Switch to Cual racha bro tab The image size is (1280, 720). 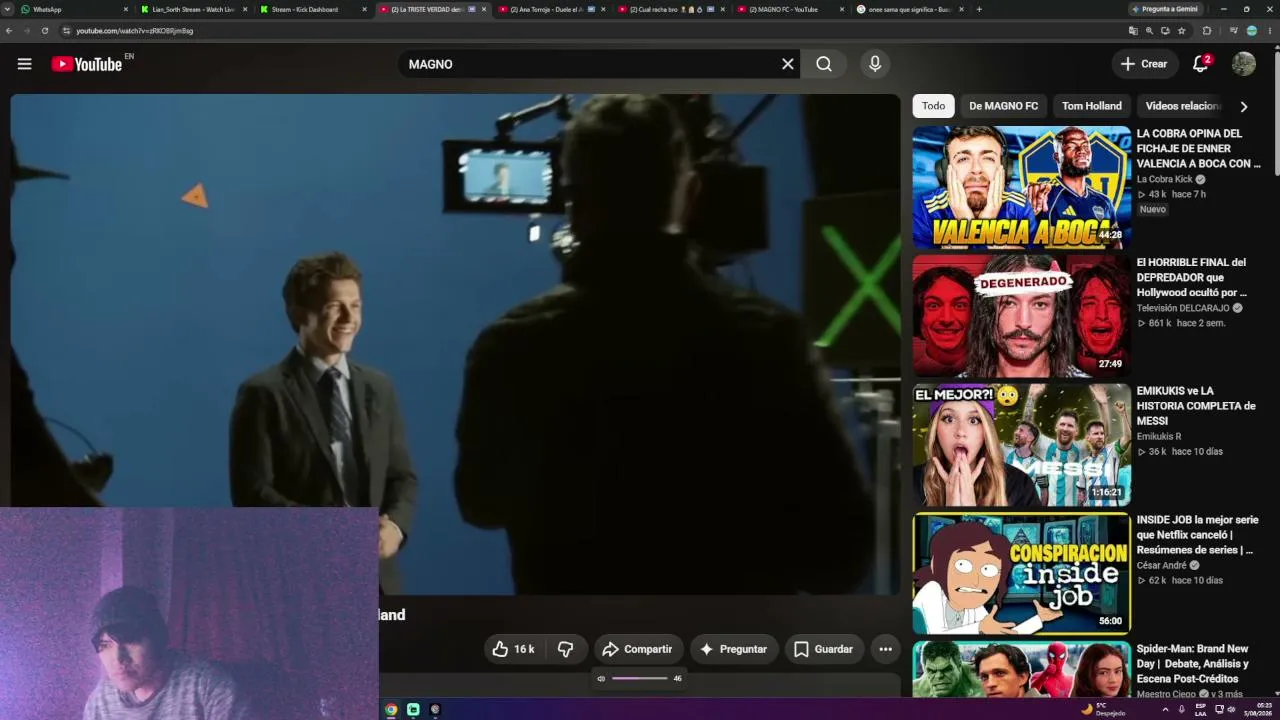[x=673, y=9]
